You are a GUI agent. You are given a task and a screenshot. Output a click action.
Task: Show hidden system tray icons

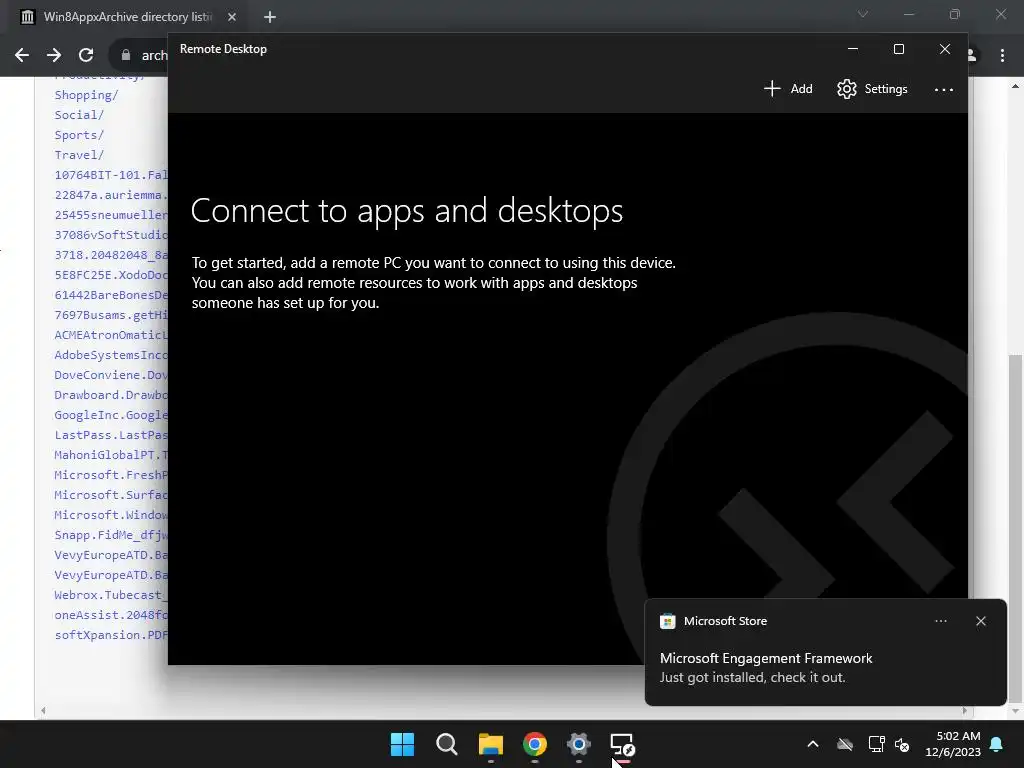click(x=812, y=744)
